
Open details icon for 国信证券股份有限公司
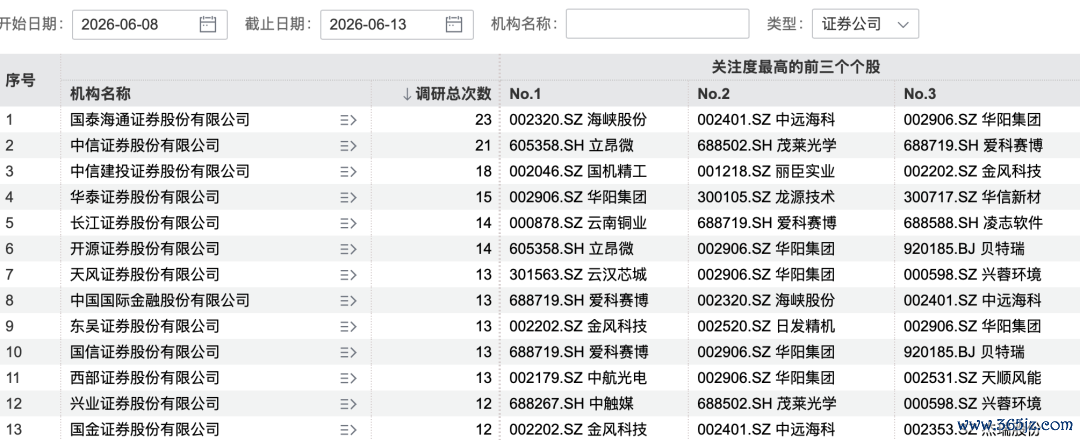[348, 352]
